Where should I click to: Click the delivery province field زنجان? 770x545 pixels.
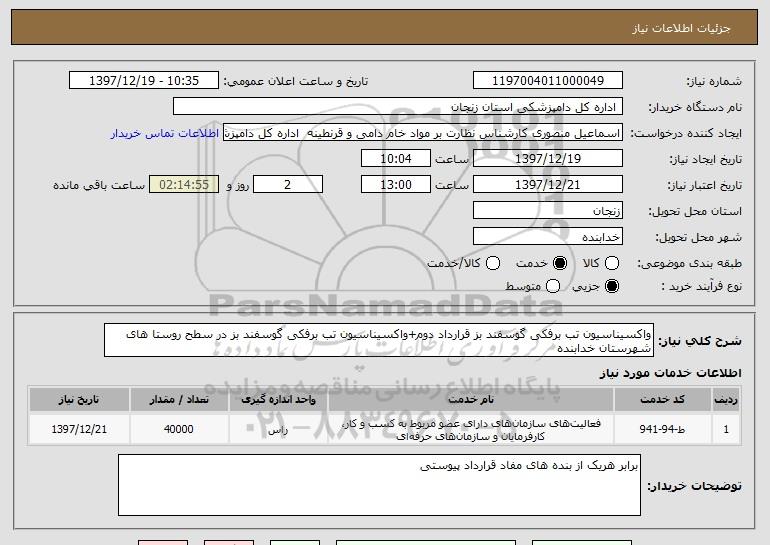tap(548, 211)
